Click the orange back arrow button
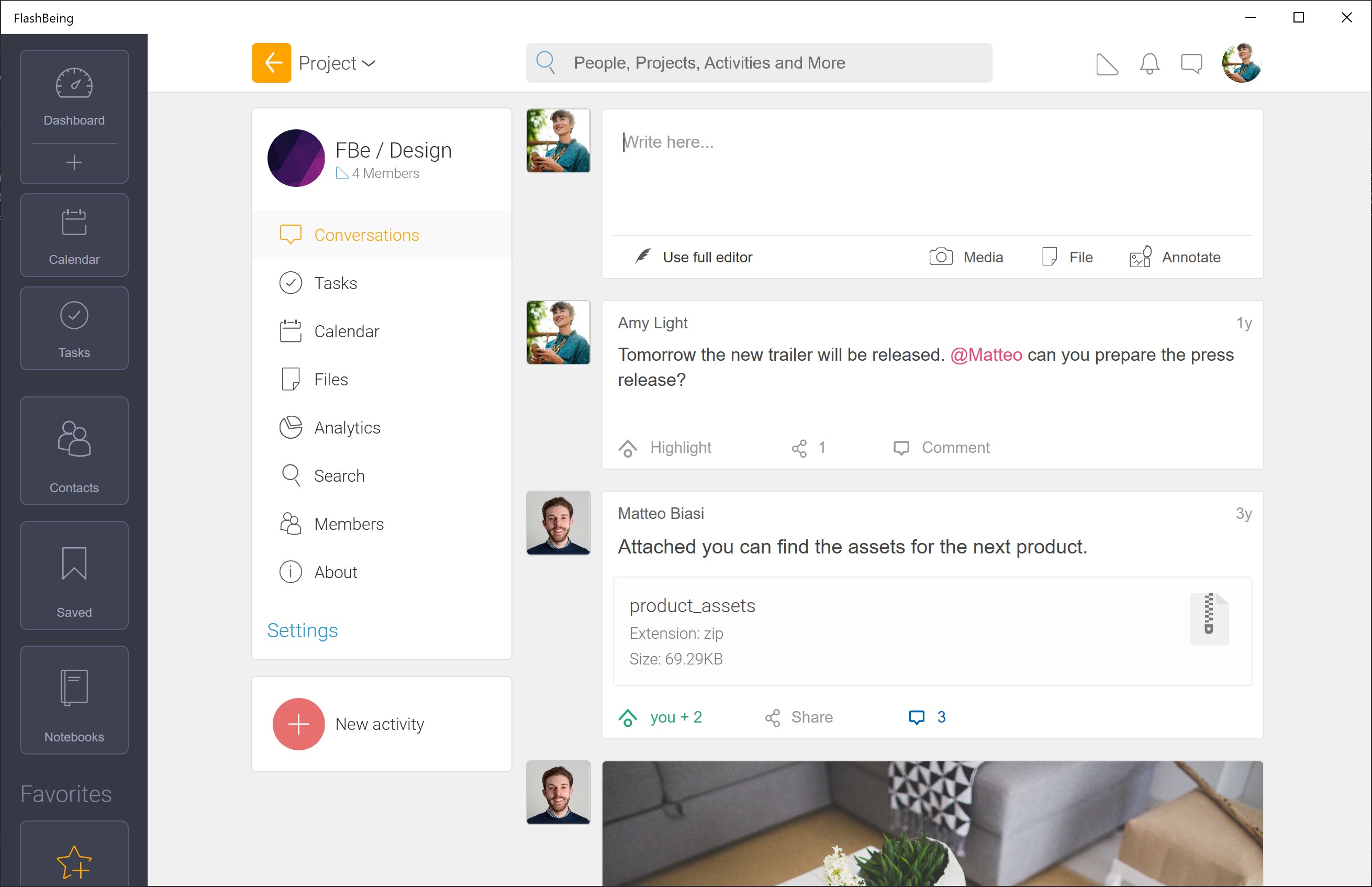The image size is (1372, 887). point(271,63)
